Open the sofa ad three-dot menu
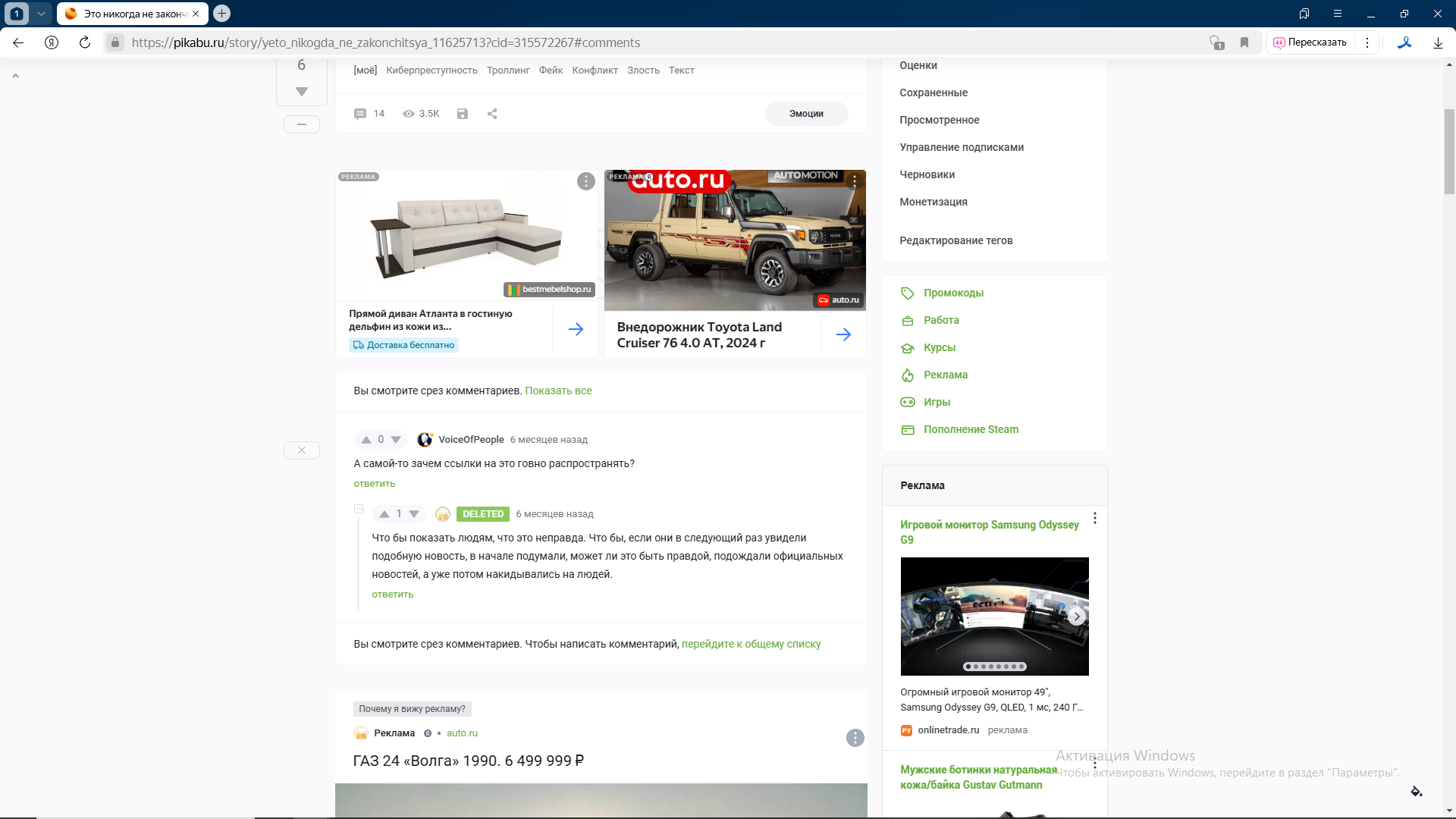Viewport: 1456px width, 819px height. click(x=585, y=181)
